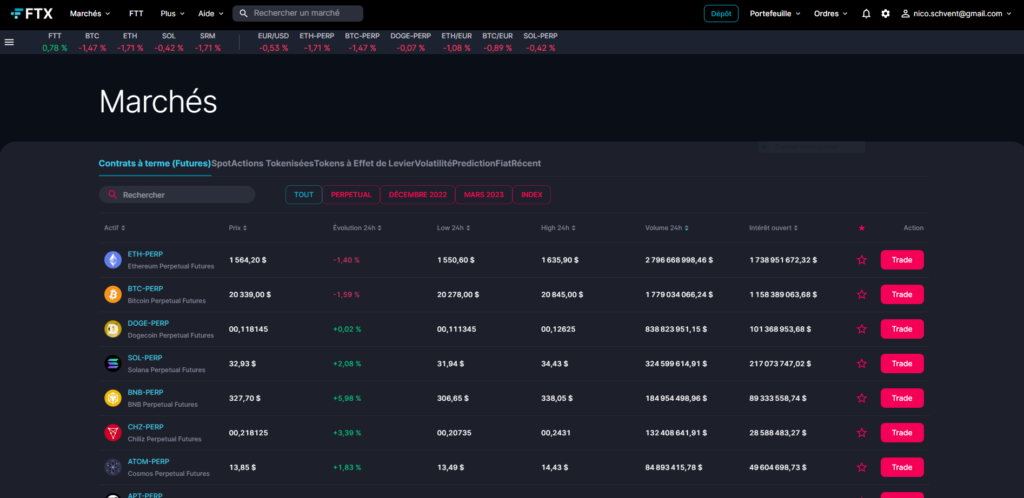
Task: Open the hamburger menu in the ticker bar
Action: pos(9,42)
